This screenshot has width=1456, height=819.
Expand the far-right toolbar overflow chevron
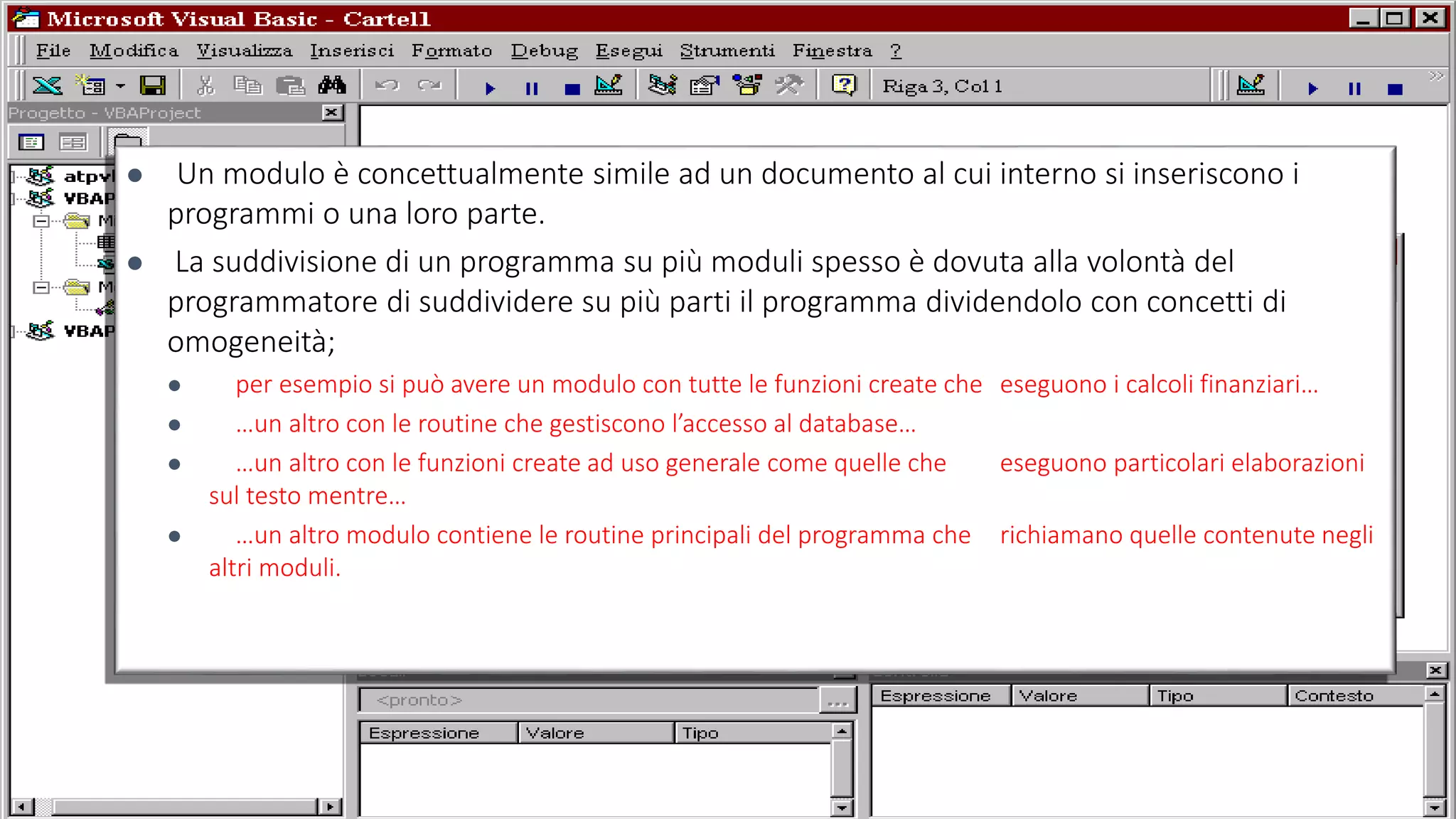pos(1436,76)
